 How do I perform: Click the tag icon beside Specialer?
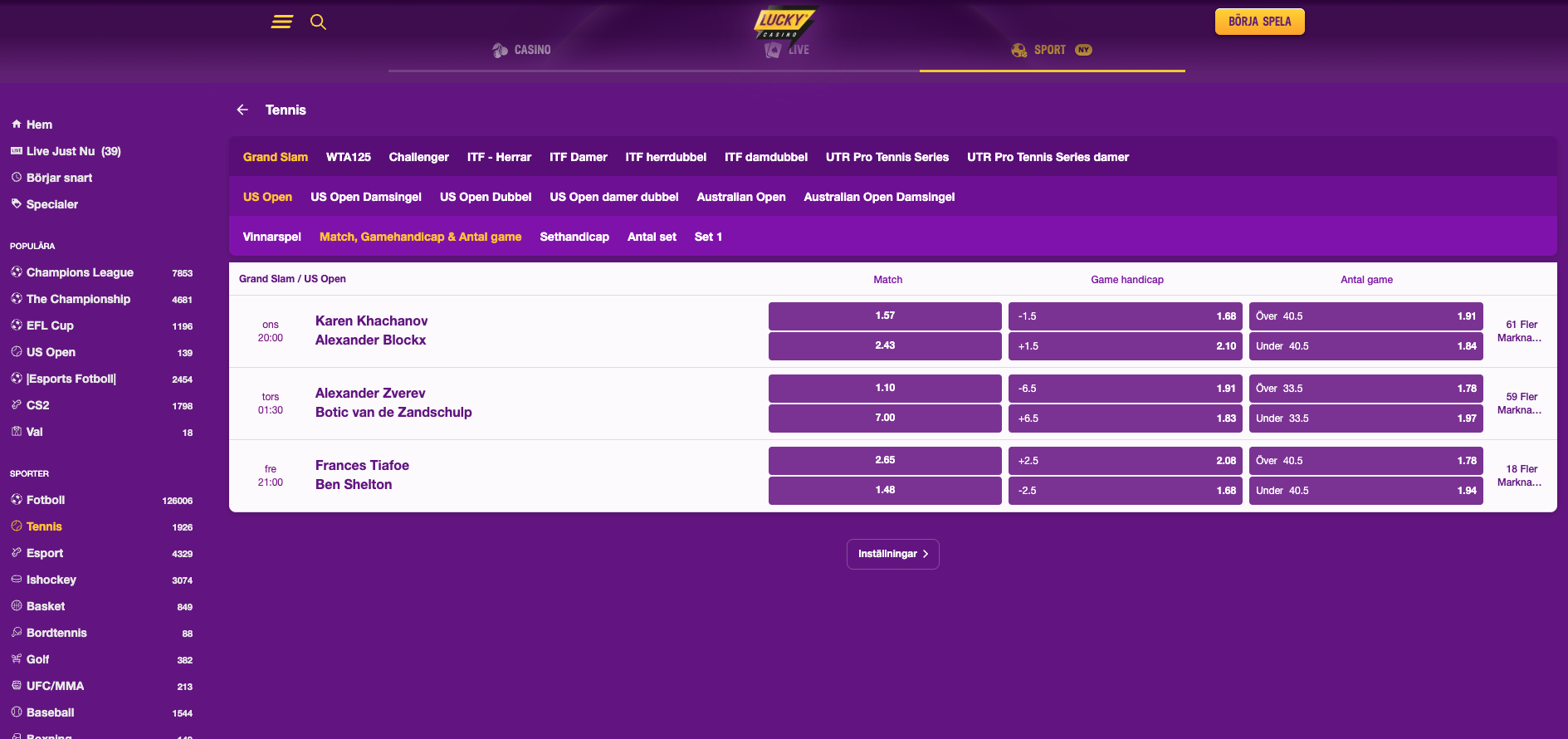coord(17,204)
